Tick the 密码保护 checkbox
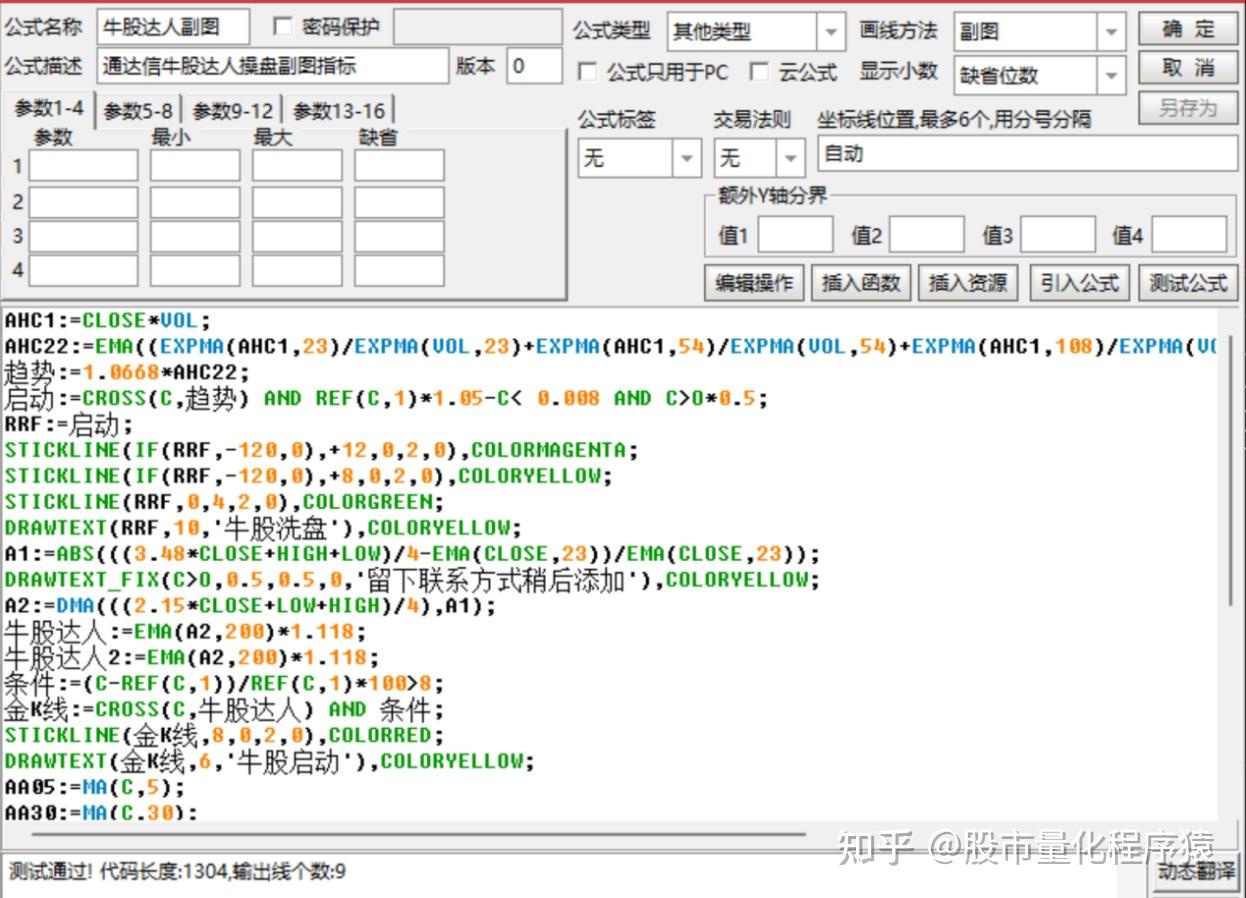The image size is (1246, 898). tap(282, 27)
